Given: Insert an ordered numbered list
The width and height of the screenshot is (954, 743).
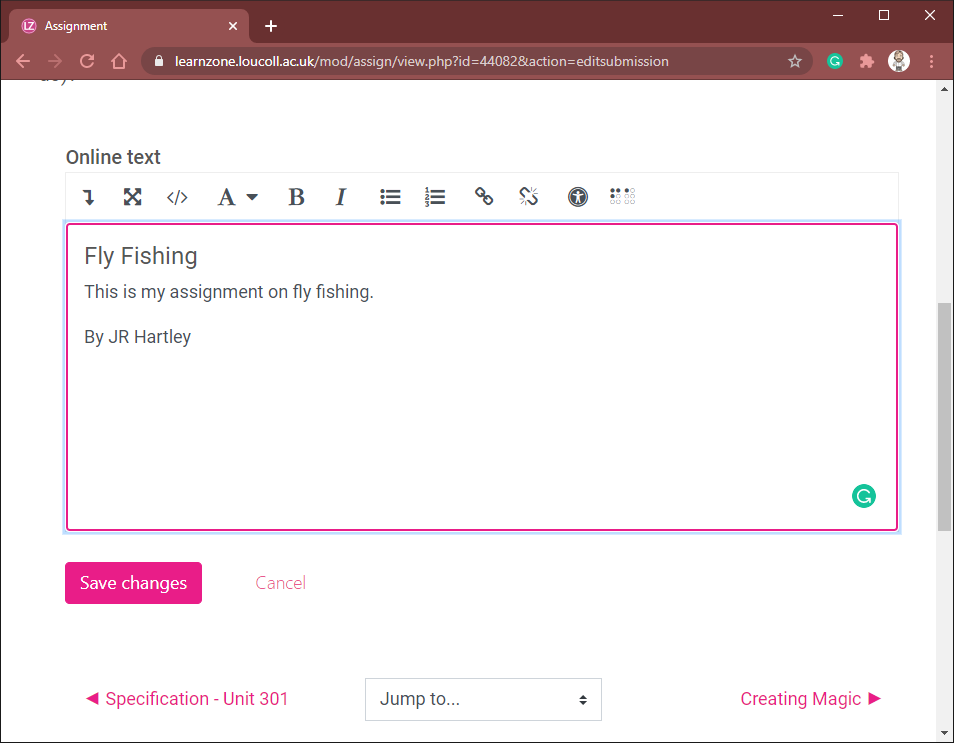Looking at the screenshot, I should pyautogui.click(x=435, y=197).
